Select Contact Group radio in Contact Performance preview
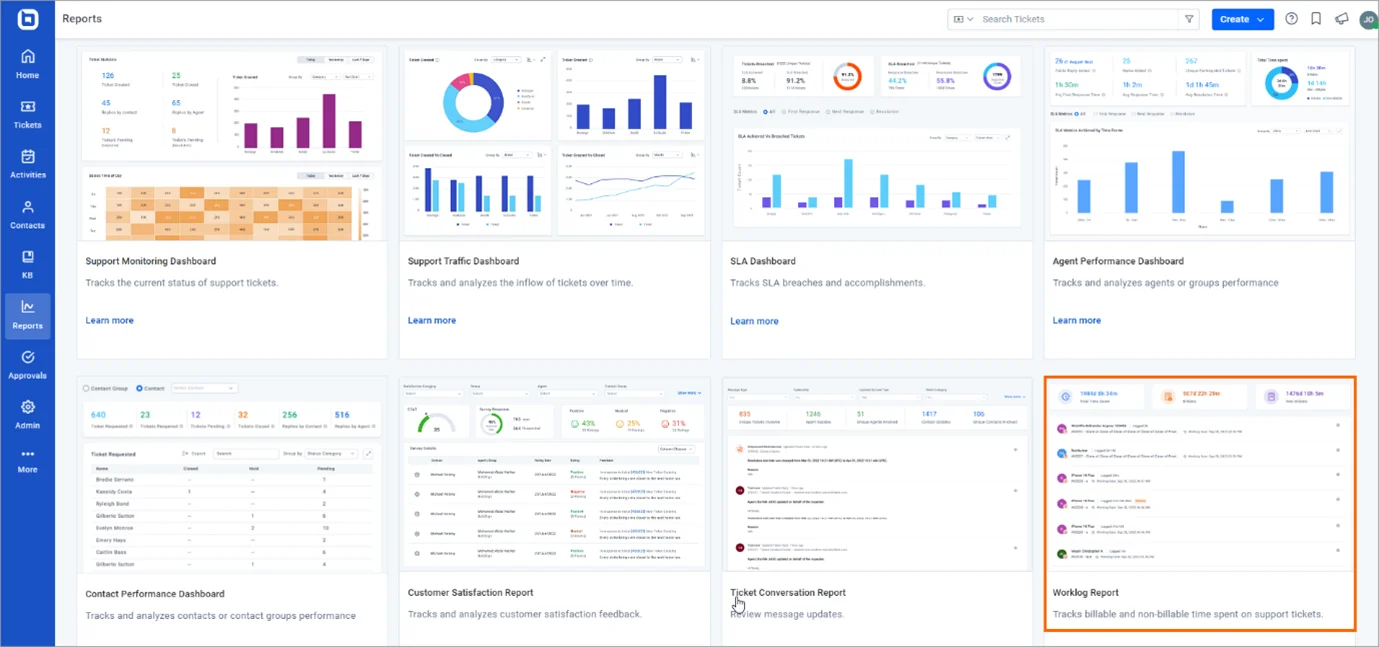 86,388
